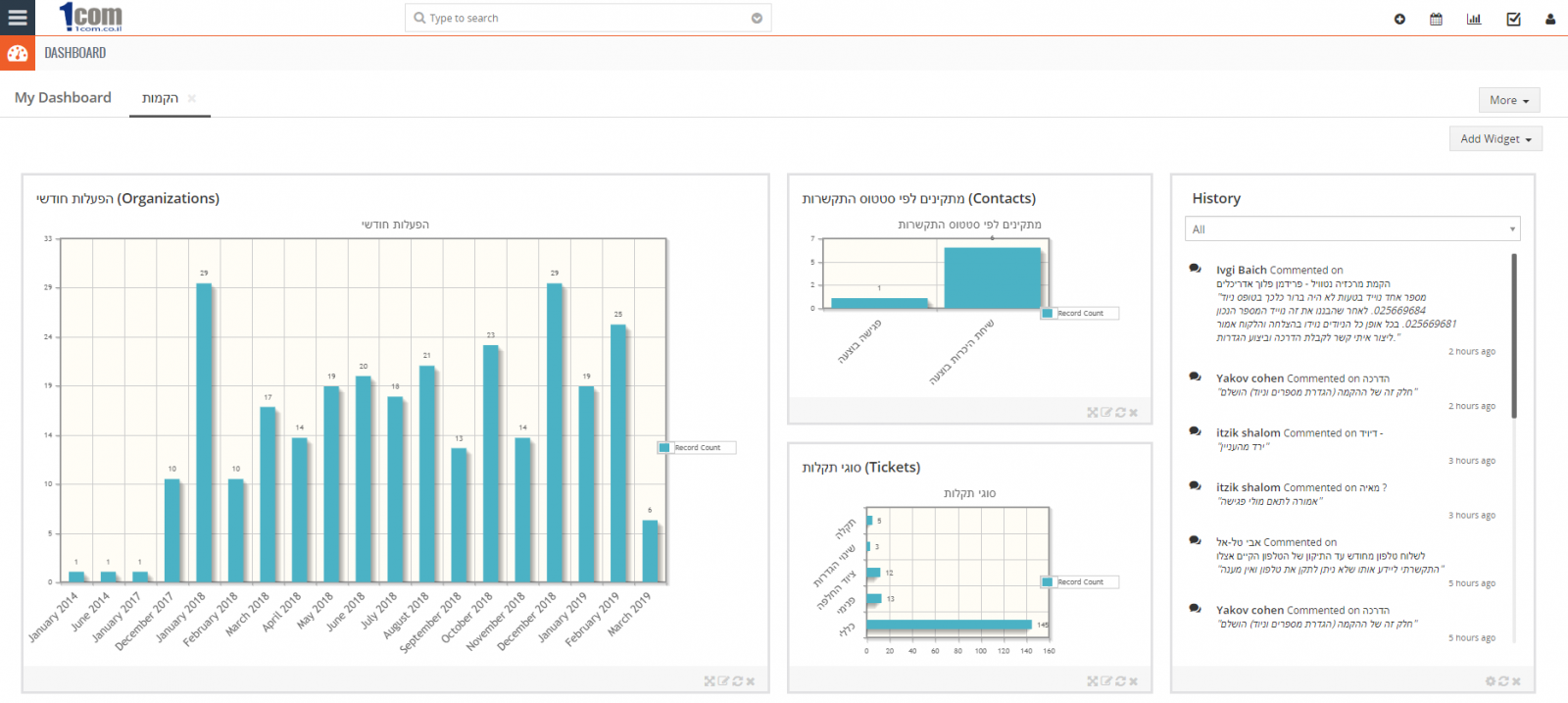Open settings gear of History widget

pos(1491,681)
